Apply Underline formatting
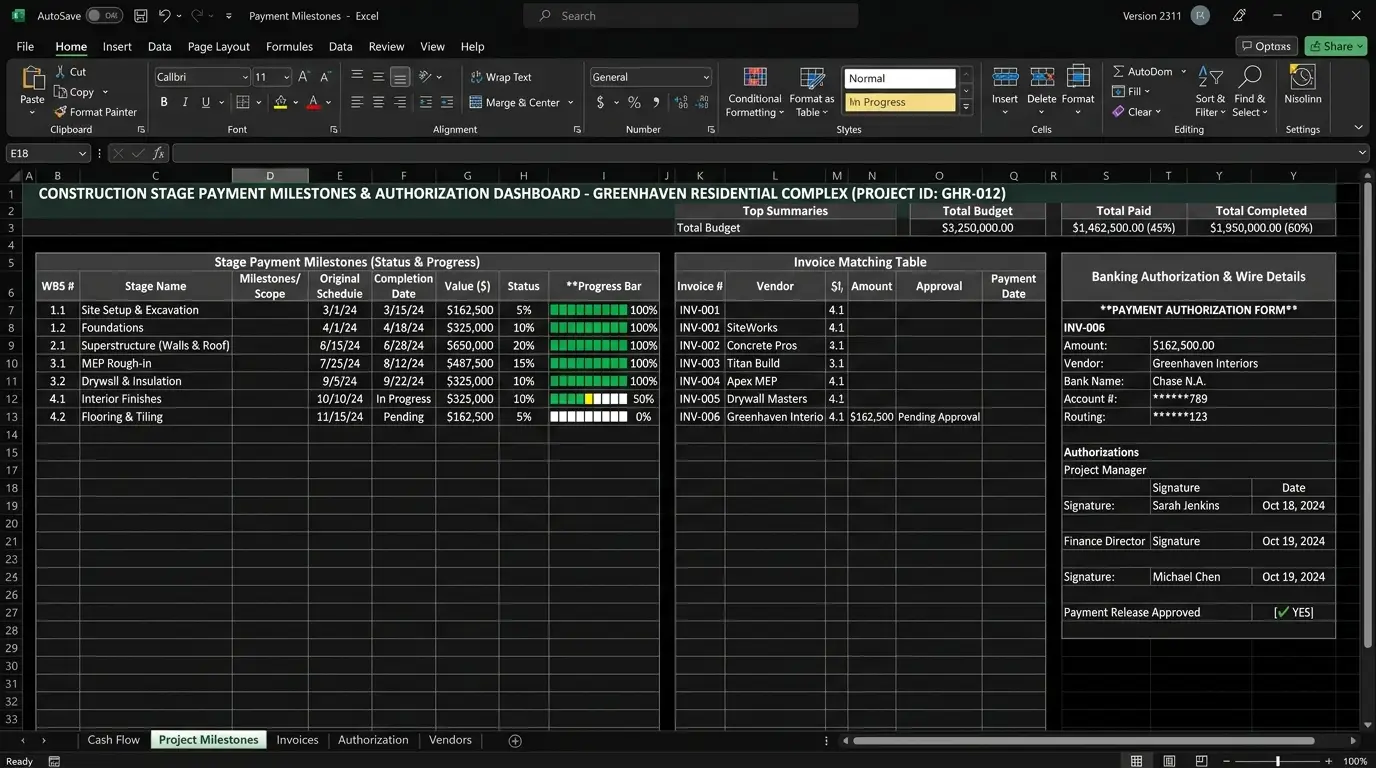The image size is (1376, 768). tap(206, 102)
